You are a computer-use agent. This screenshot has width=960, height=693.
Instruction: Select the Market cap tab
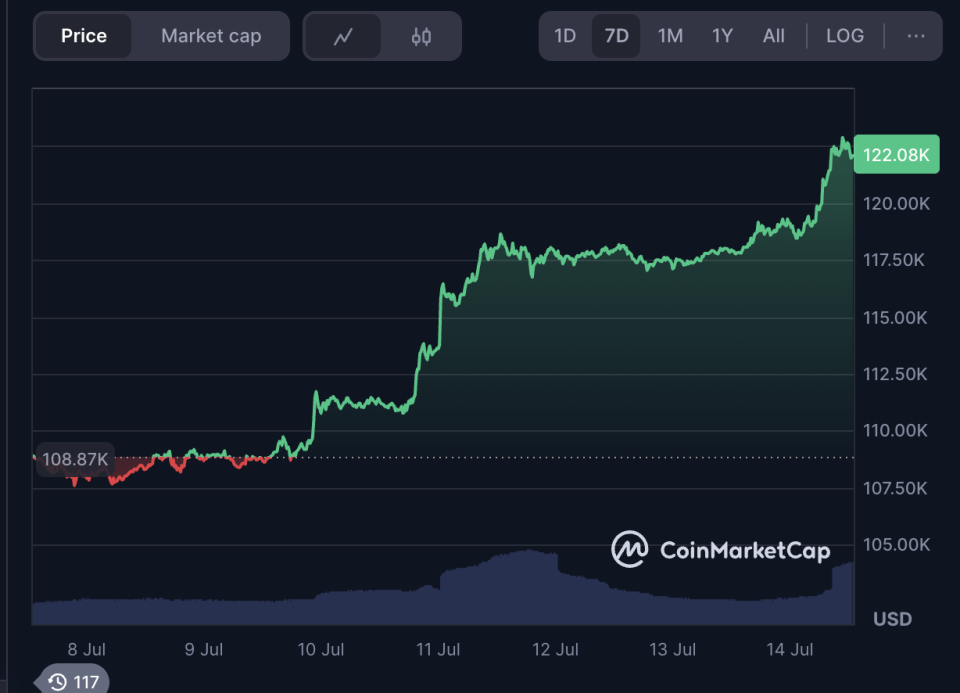pyautogui.click(x=211, y=36)
